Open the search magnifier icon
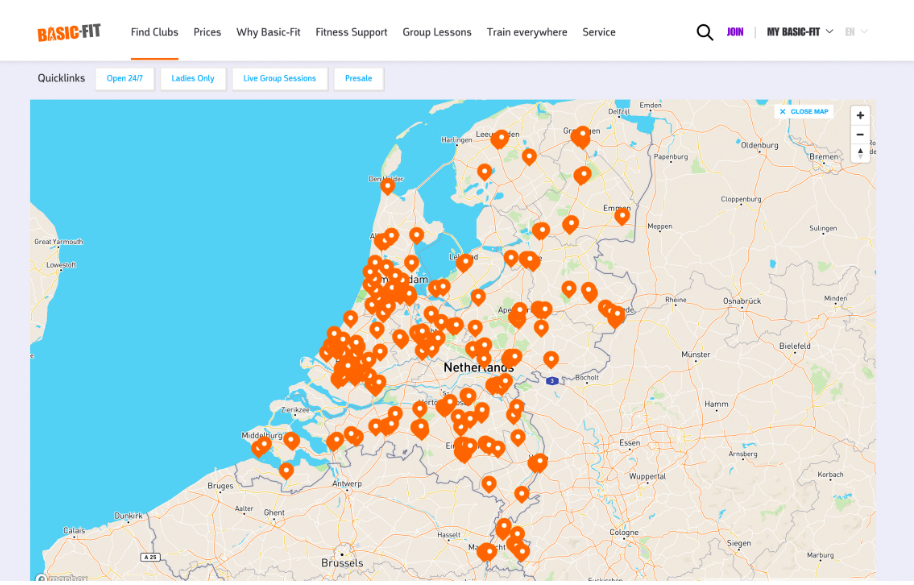This screenshot has width=914, height=585. tap(704, 32)
